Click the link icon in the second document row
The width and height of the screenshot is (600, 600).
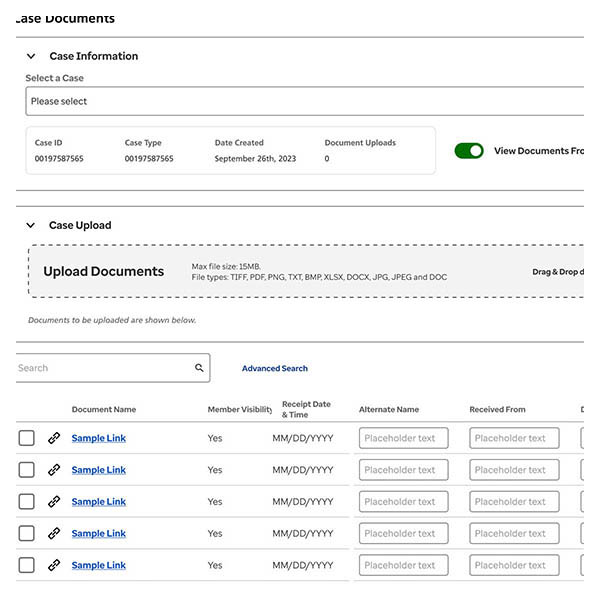(54, 470)
